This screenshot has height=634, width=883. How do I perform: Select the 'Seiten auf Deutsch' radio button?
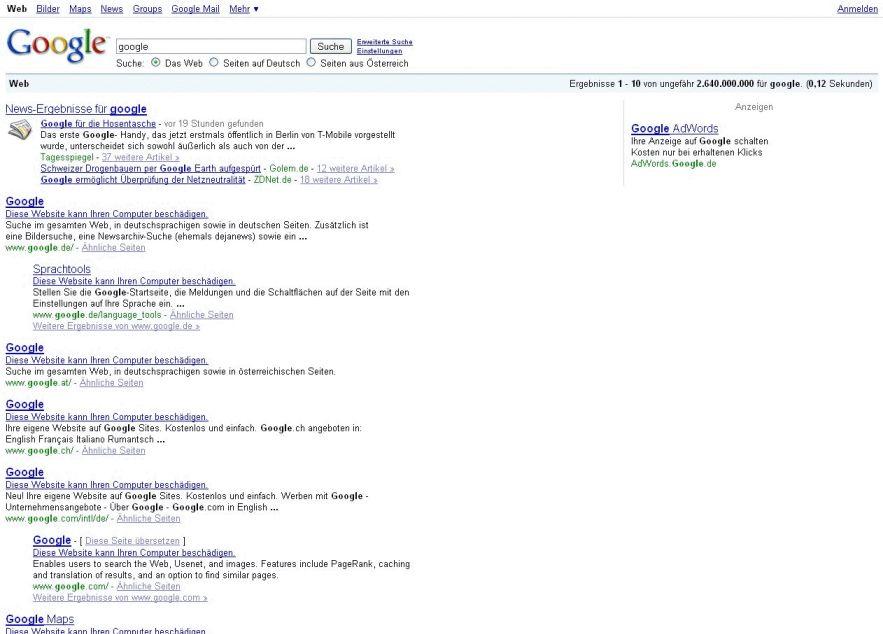click(x=214, y=62)
